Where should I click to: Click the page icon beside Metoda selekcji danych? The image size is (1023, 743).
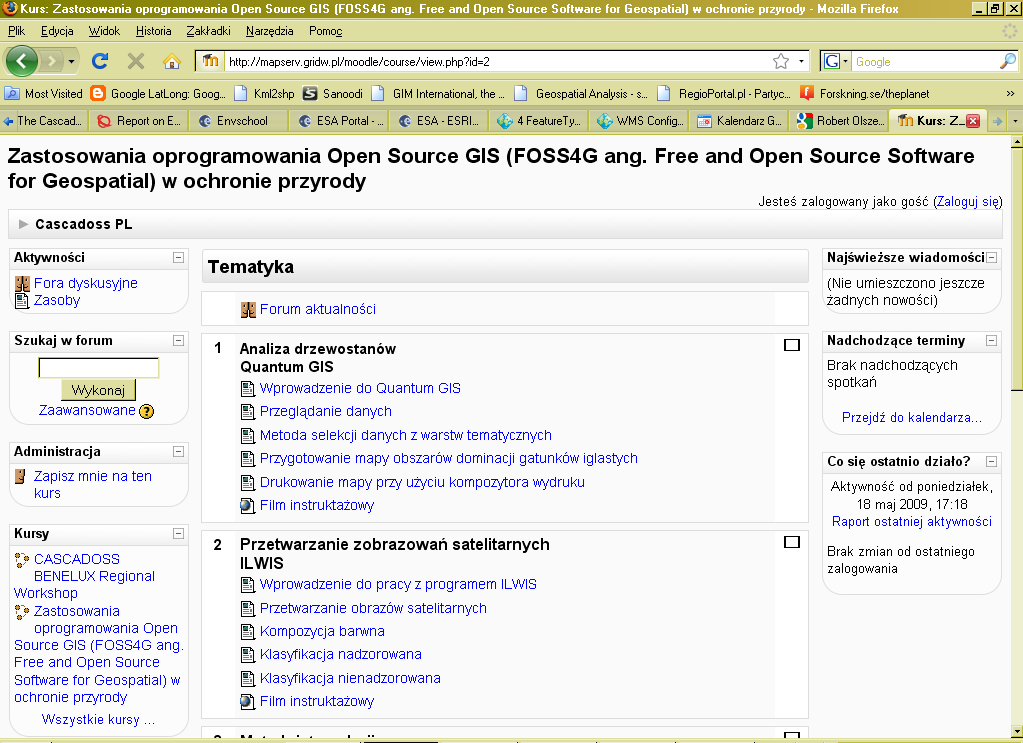point(247,435)
